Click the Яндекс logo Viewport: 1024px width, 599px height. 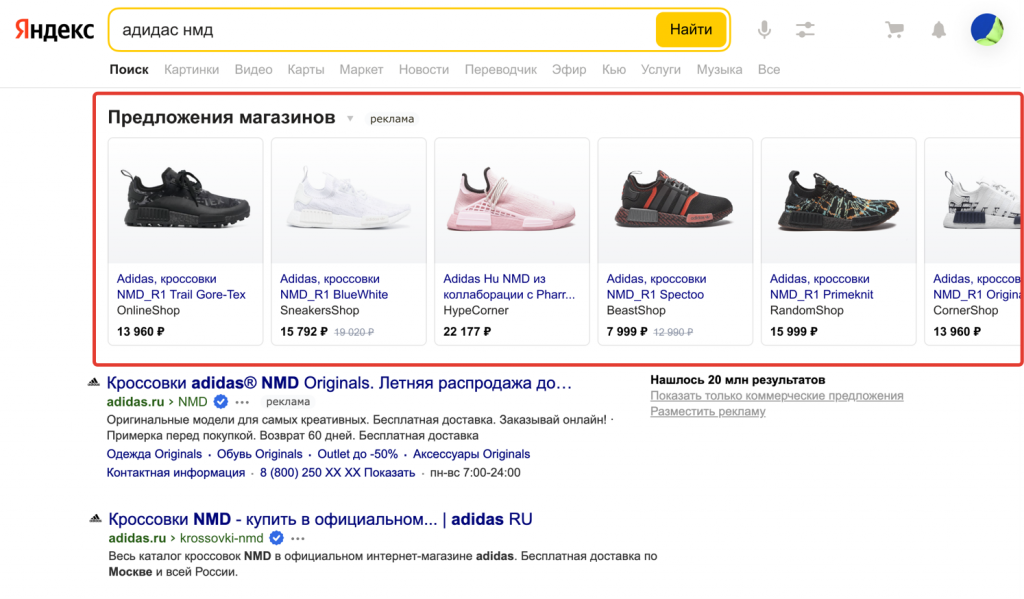coord(54,30)
